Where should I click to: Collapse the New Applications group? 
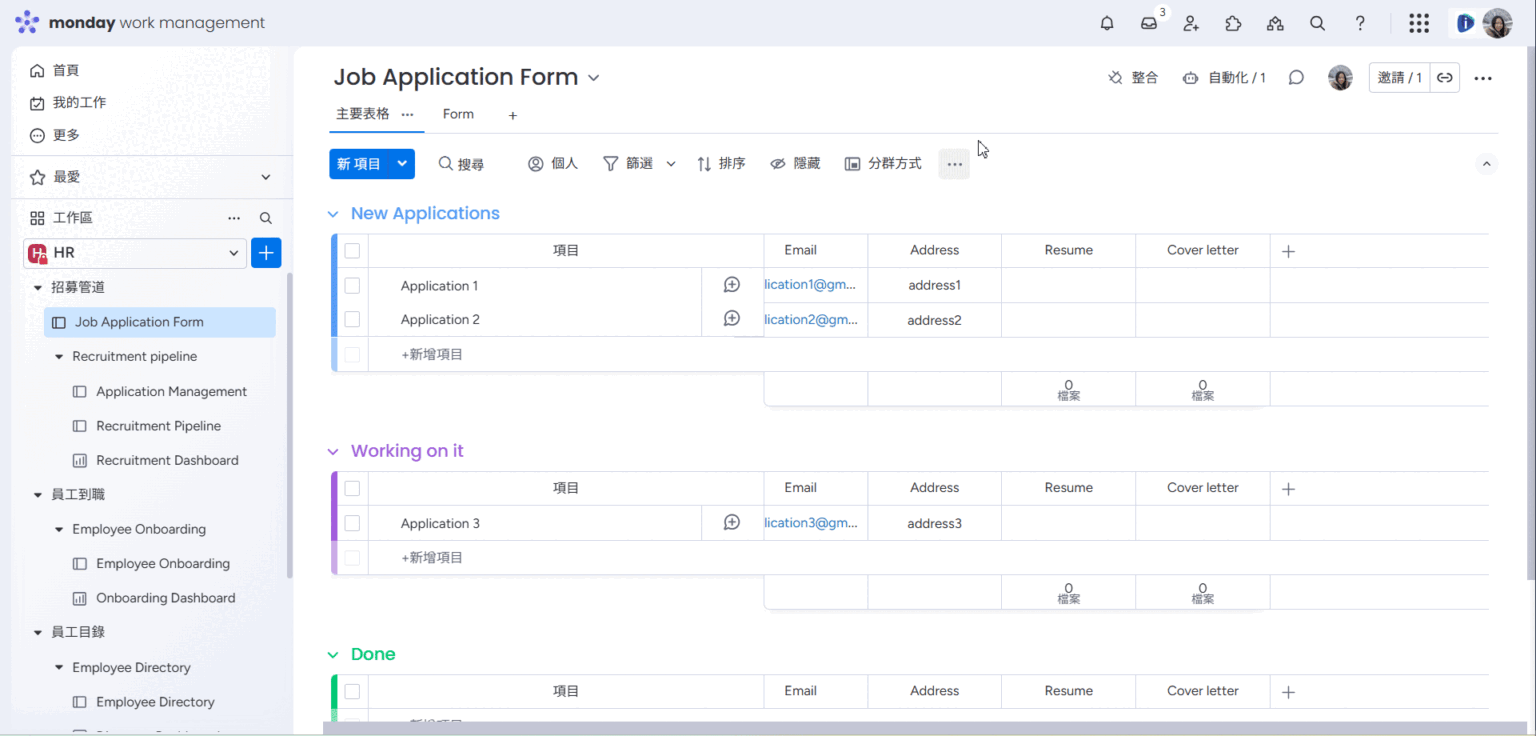pyautogui.click(x=333, y=214)
